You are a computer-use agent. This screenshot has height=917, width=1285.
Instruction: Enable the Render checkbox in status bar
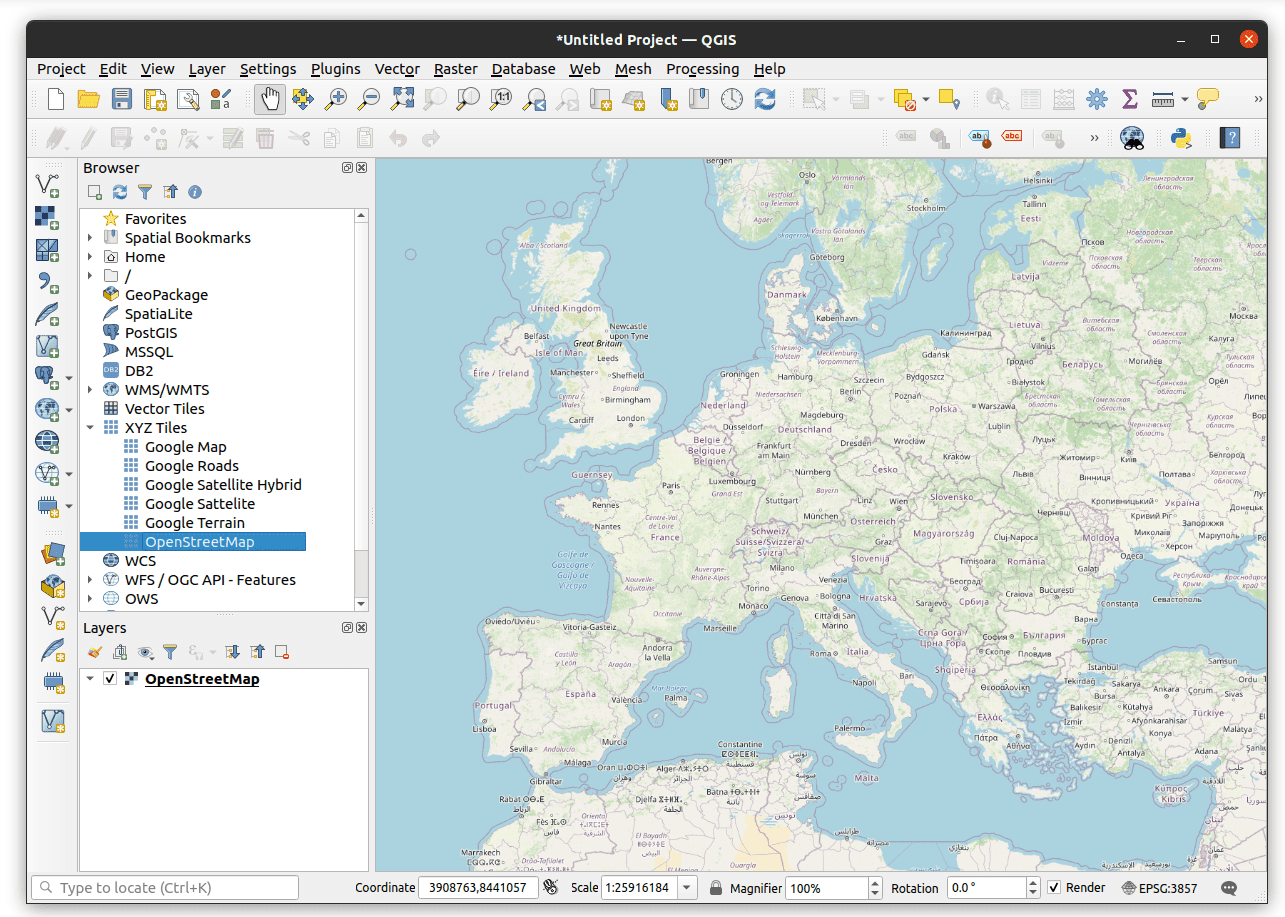tap(1054, 888)
